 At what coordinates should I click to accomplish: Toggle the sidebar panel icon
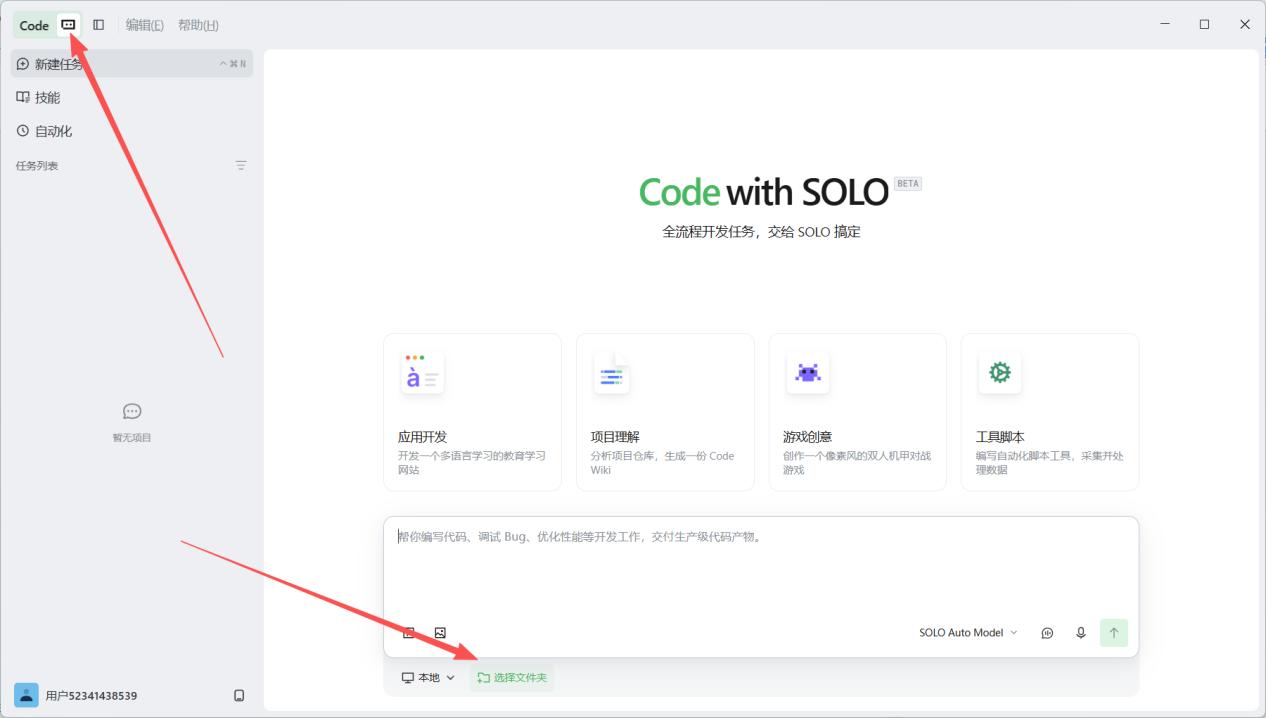point(98,25)
